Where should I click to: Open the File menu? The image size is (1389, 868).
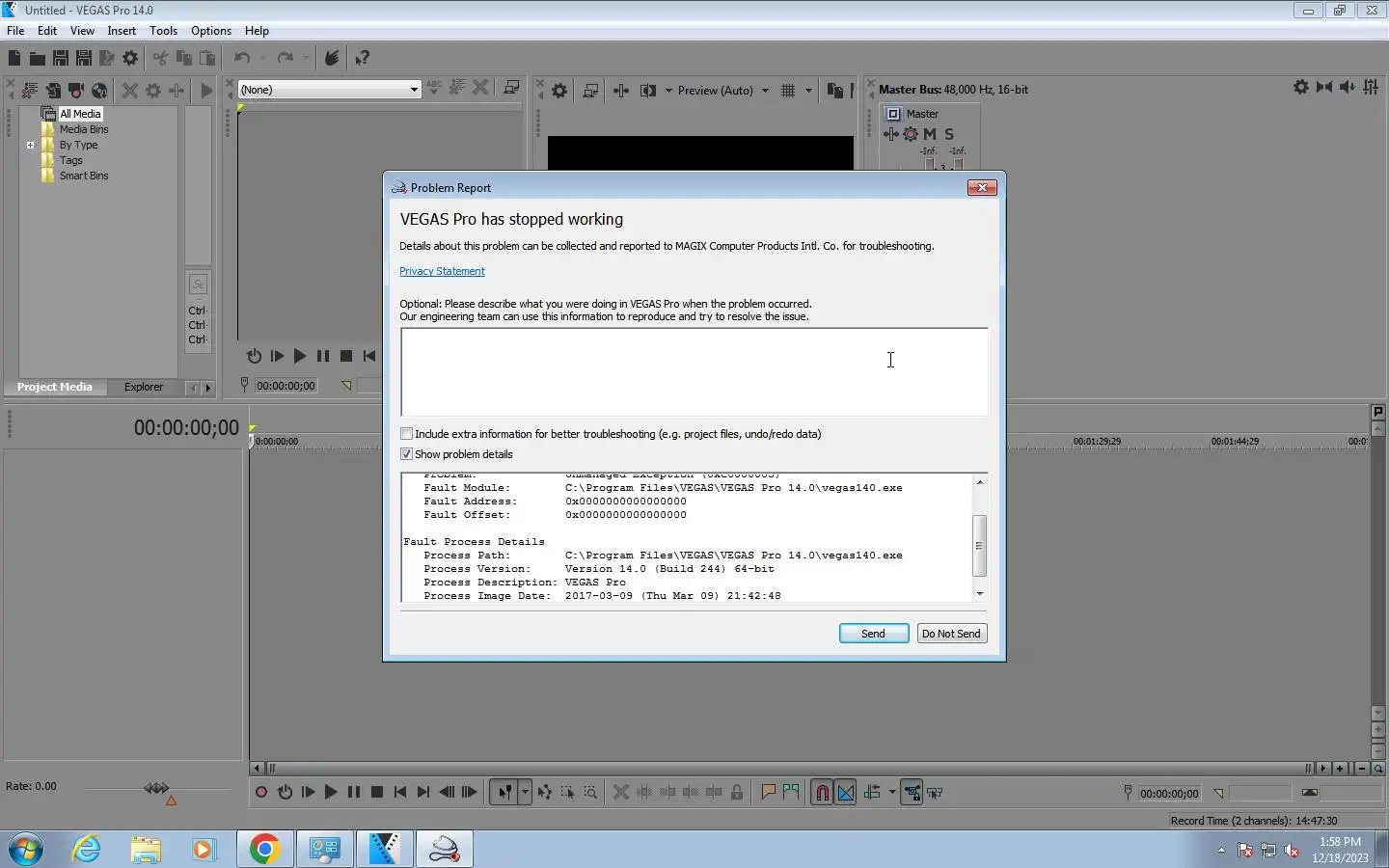click(x=15, y=31)
